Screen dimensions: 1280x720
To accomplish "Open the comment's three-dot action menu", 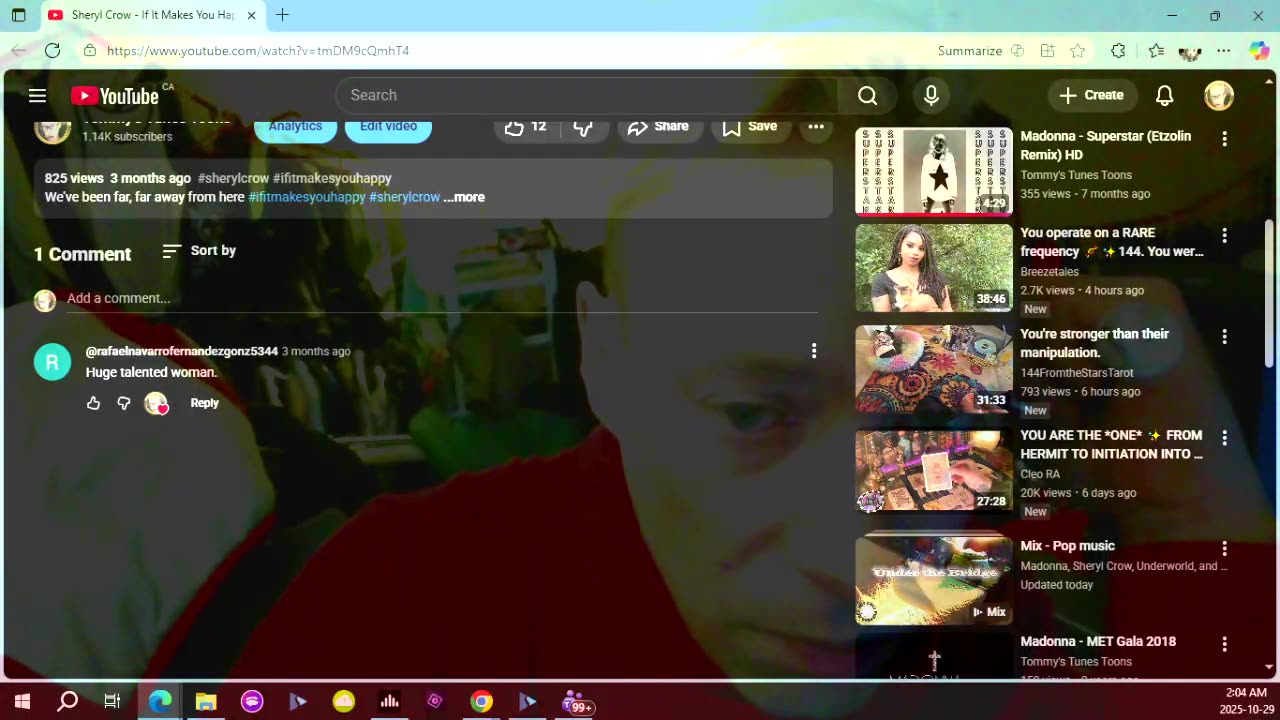I will [x=814, y=350].
